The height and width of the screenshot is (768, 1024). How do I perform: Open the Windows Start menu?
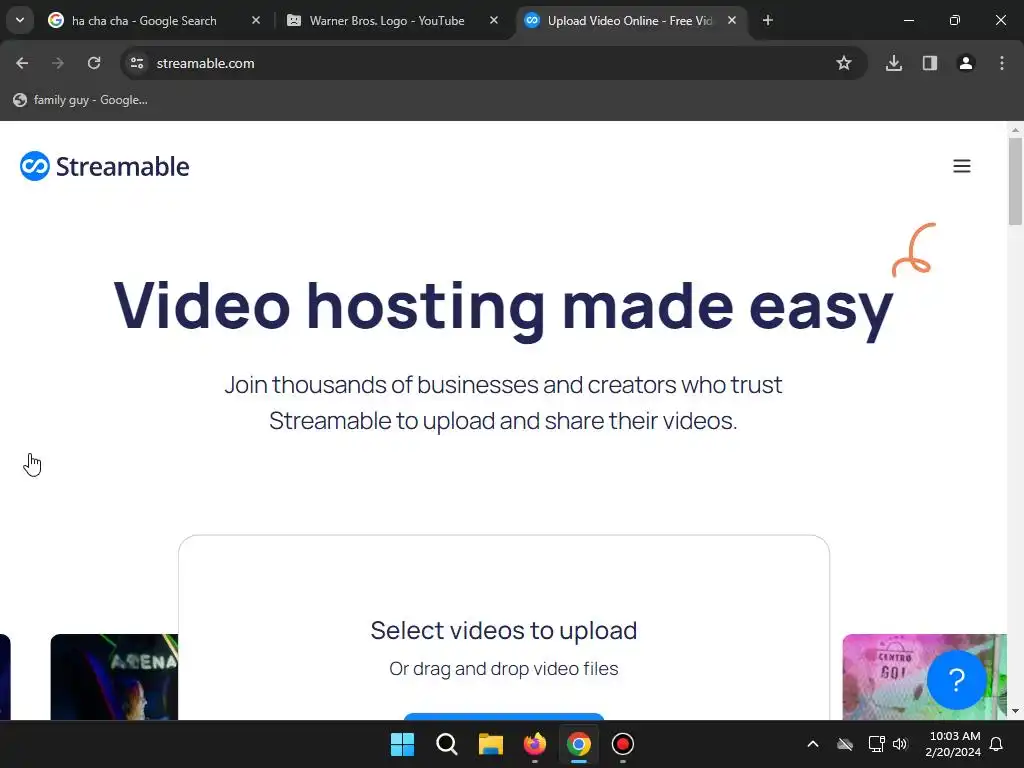[x=402, y=744]
